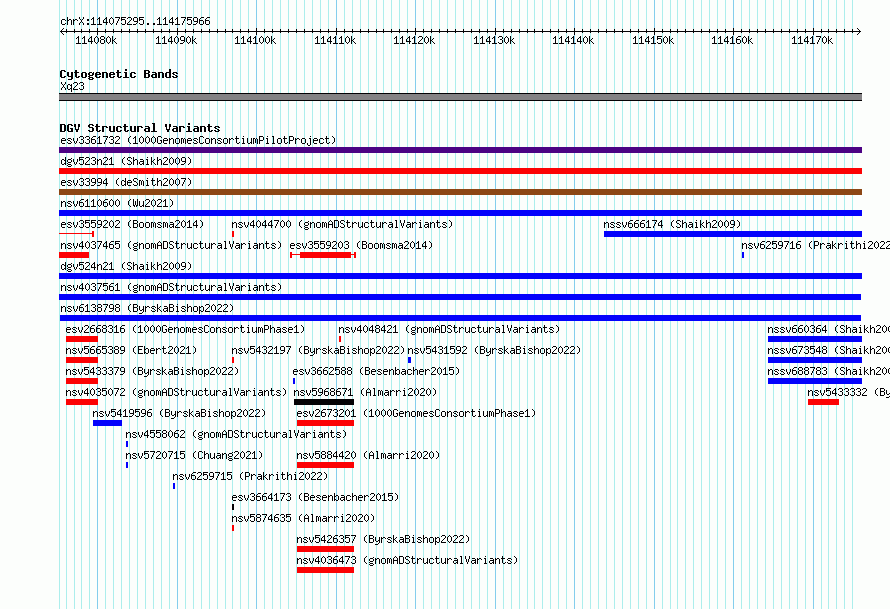Click the DGV Structural Variants track heading
This screenshot has width=890, height=609.
[x=140, y=128]
